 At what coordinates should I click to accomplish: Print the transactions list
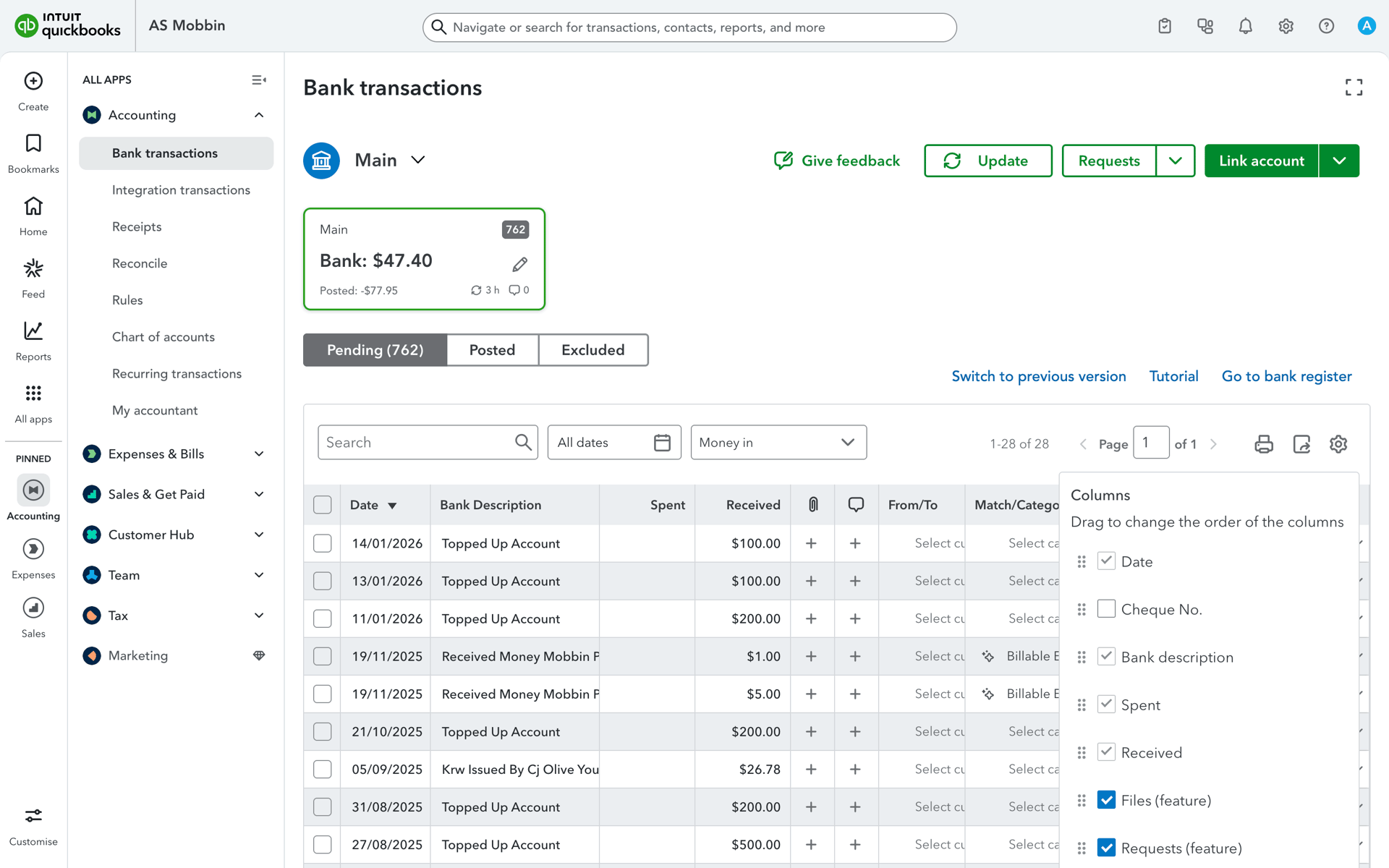(1264, 444)
